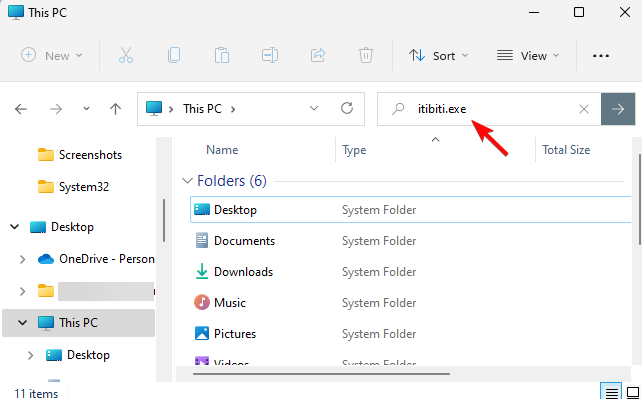Select the Downloads folder in list
This screenshot has width=642, height=399.
pos(243,272)
